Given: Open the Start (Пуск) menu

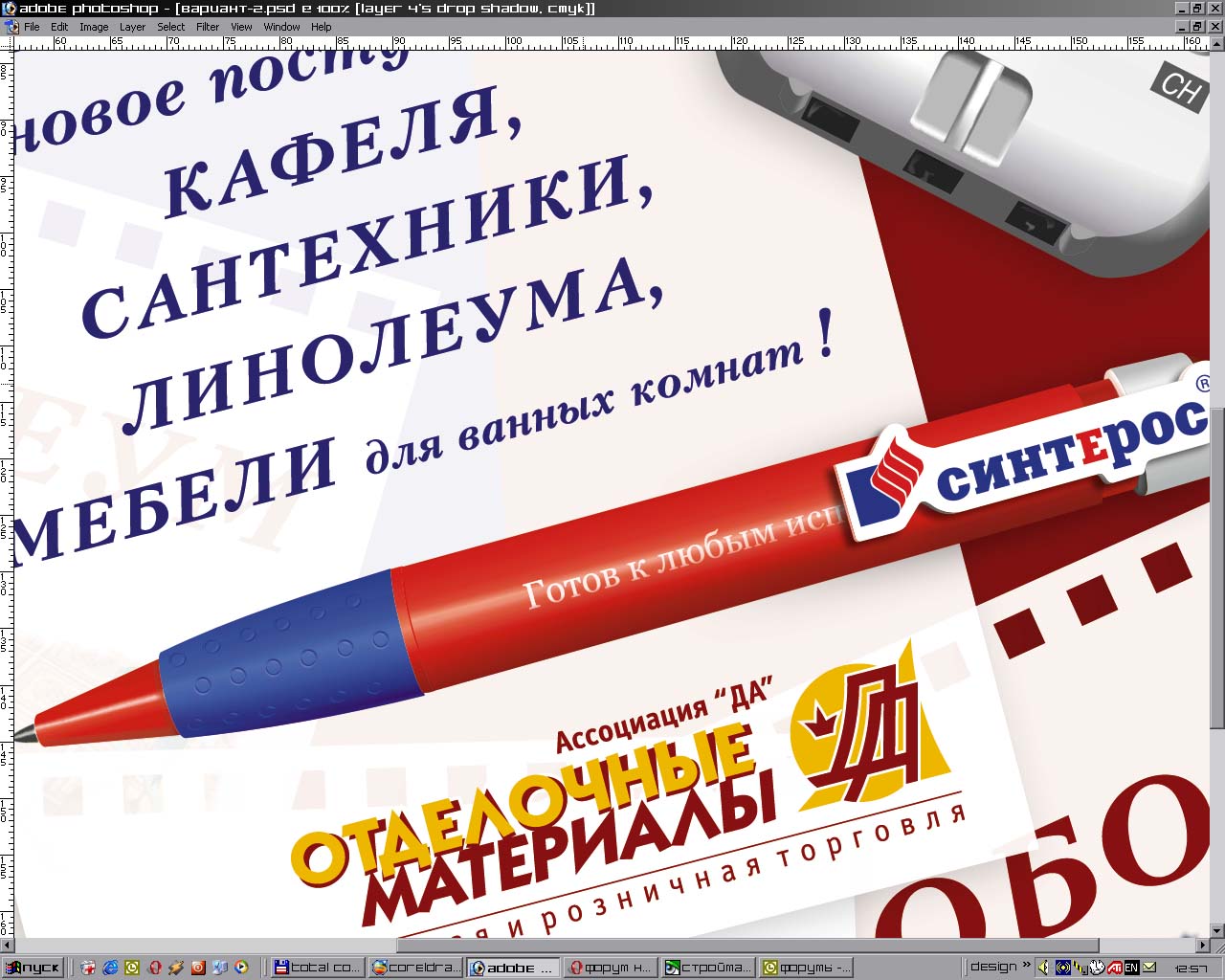Looking at the screenshot, I should point(33,967).
